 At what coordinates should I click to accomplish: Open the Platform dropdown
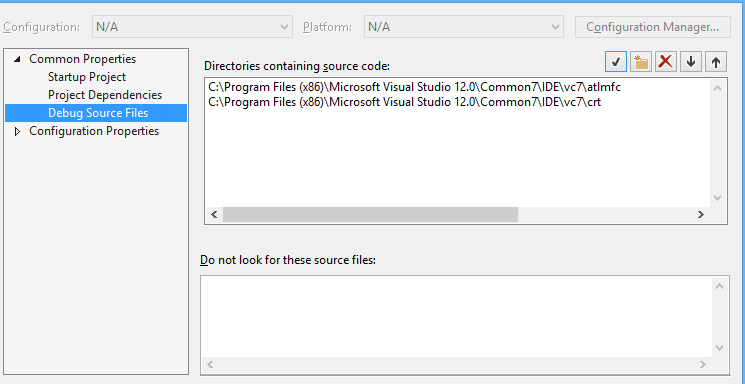coord(464,27)
